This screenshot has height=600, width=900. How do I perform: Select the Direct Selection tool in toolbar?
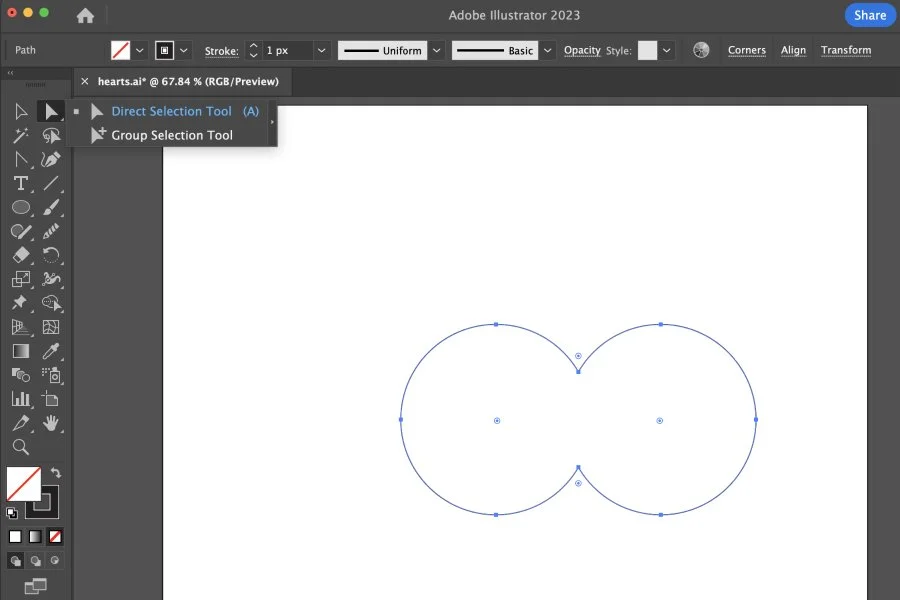click(x=51, y=111)
